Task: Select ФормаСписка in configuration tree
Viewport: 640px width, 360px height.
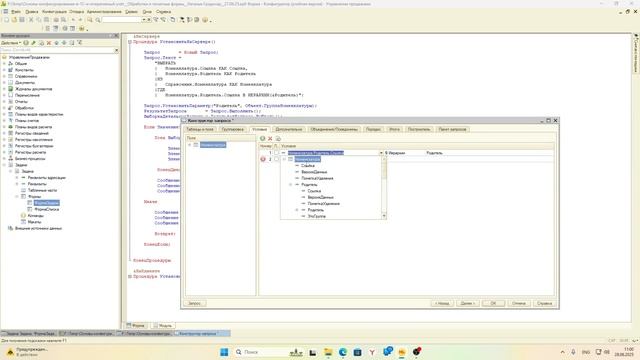Action: (46, 209)
